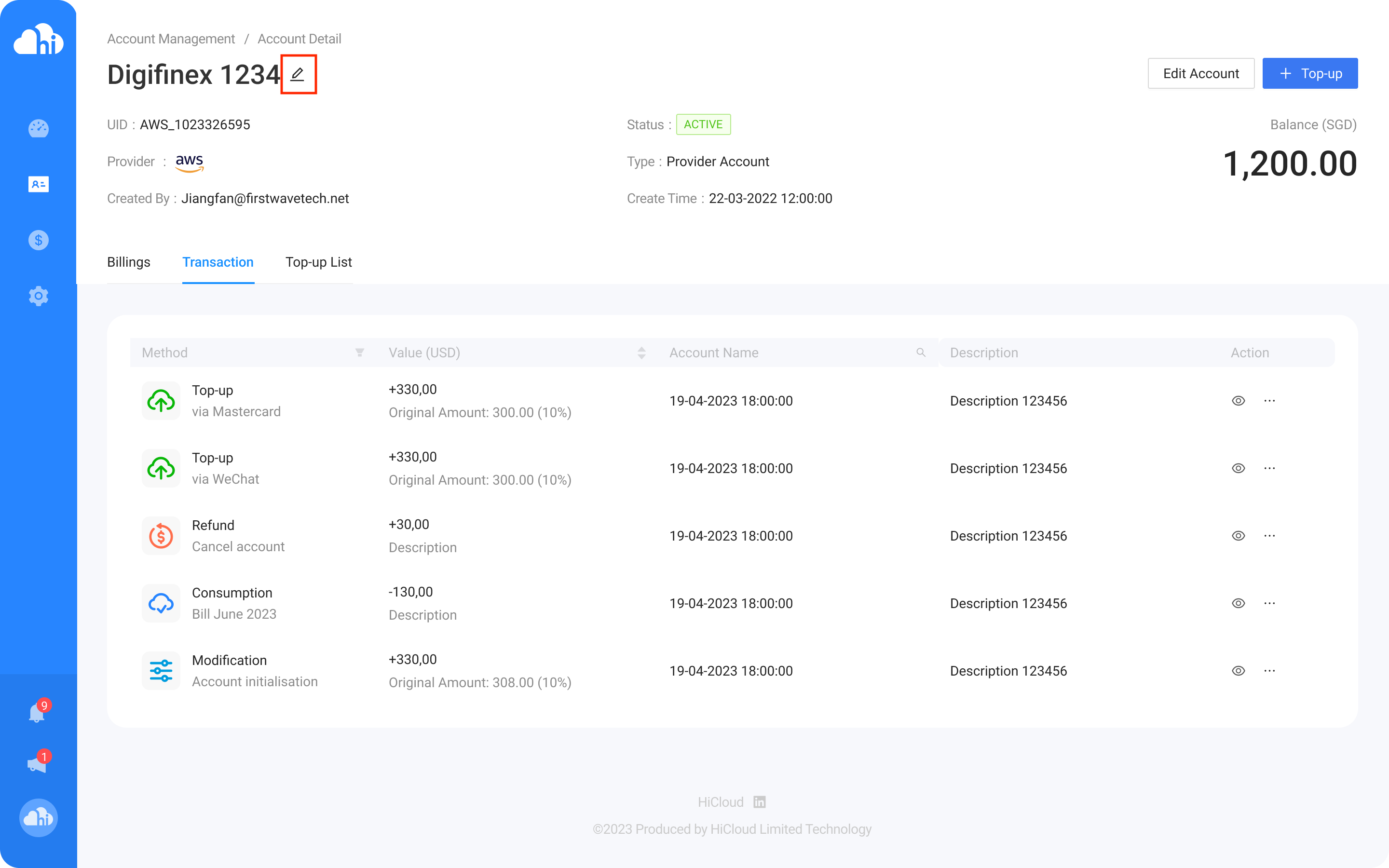Viewport: 1389px width, 868px height.
Task: Click the AWS provider logo
Action: coord(190,163)
